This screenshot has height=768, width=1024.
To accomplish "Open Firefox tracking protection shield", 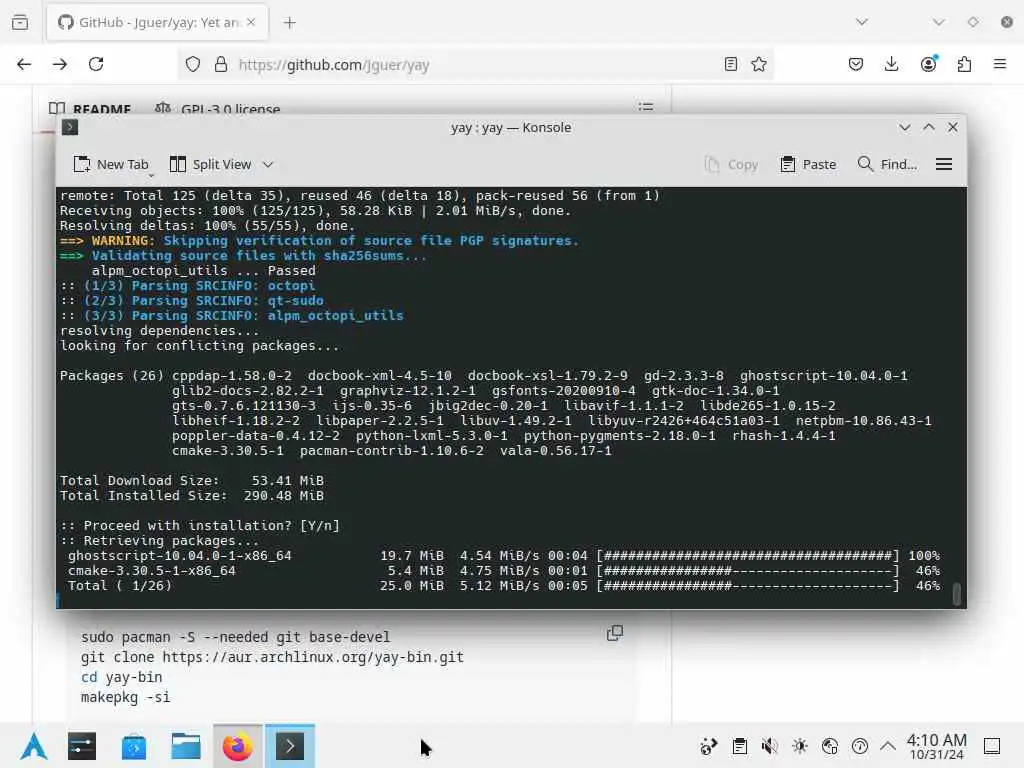I will click(x=193, y=65).
